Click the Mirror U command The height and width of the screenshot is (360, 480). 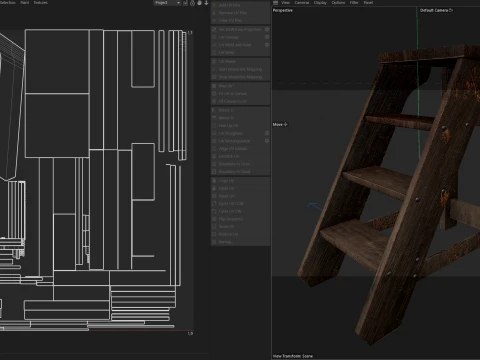point(240,110)
